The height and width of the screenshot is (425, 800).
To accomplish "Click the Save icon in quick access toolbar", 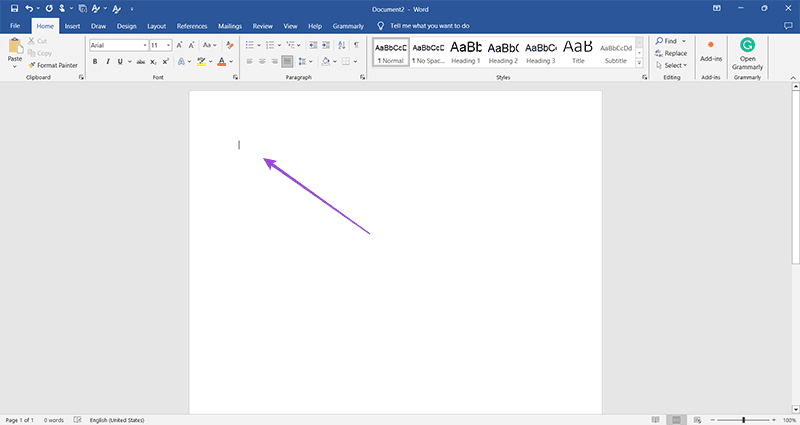I will (14, 9).
